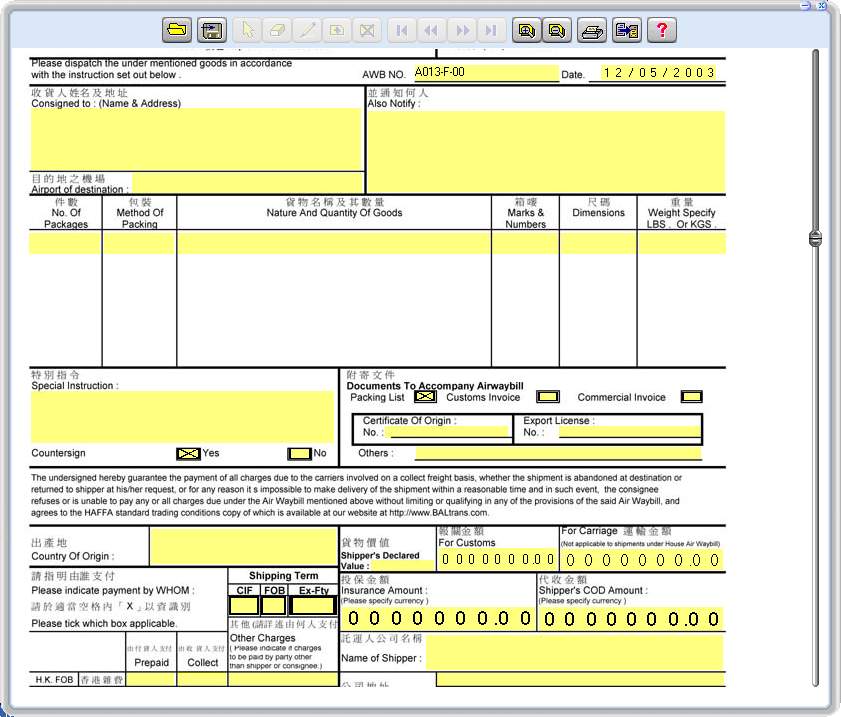Click the Consigned to address field
The image size is (841, 717).
tap(195, 139)
